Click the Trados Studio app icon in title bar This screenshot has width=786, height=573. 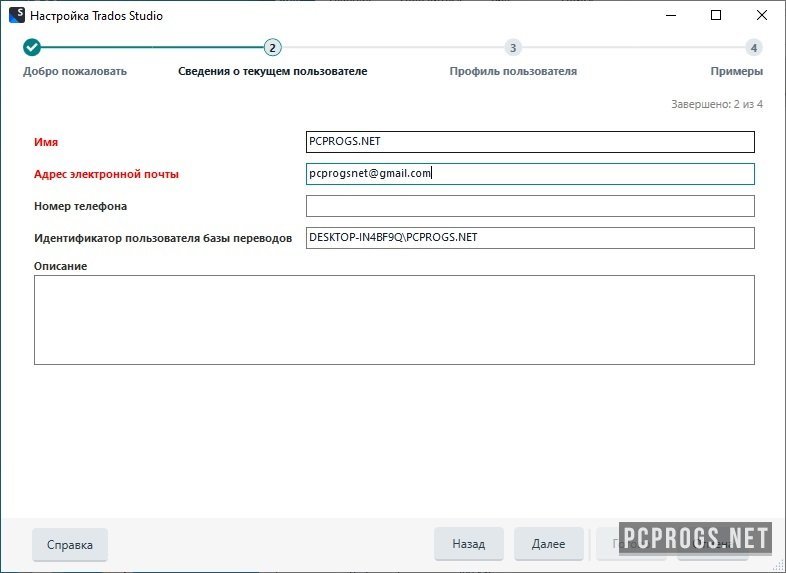pos(15,16)
